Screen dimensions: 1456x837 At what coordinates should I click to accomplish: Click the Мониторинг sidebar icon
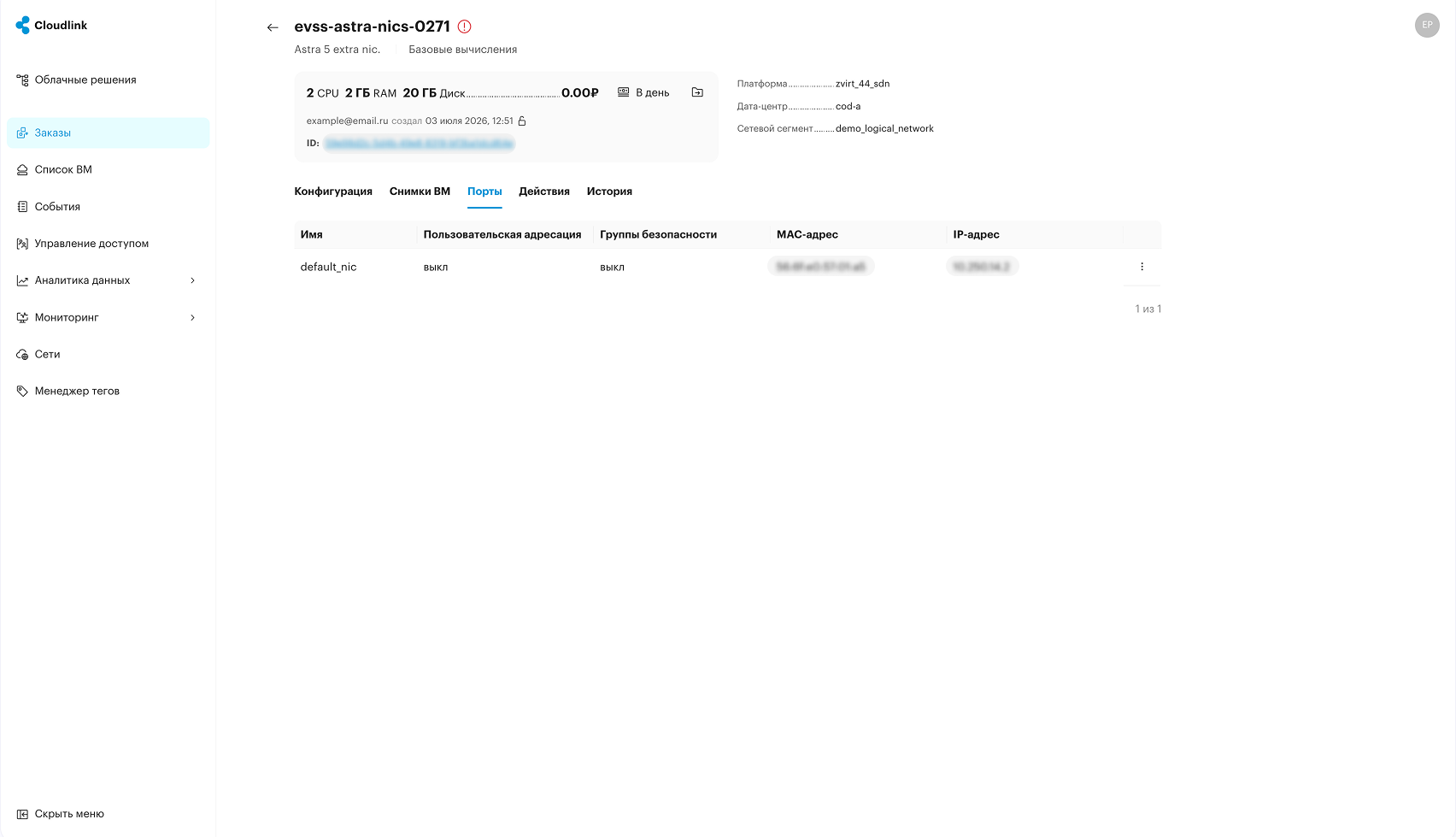pos(22,317)
